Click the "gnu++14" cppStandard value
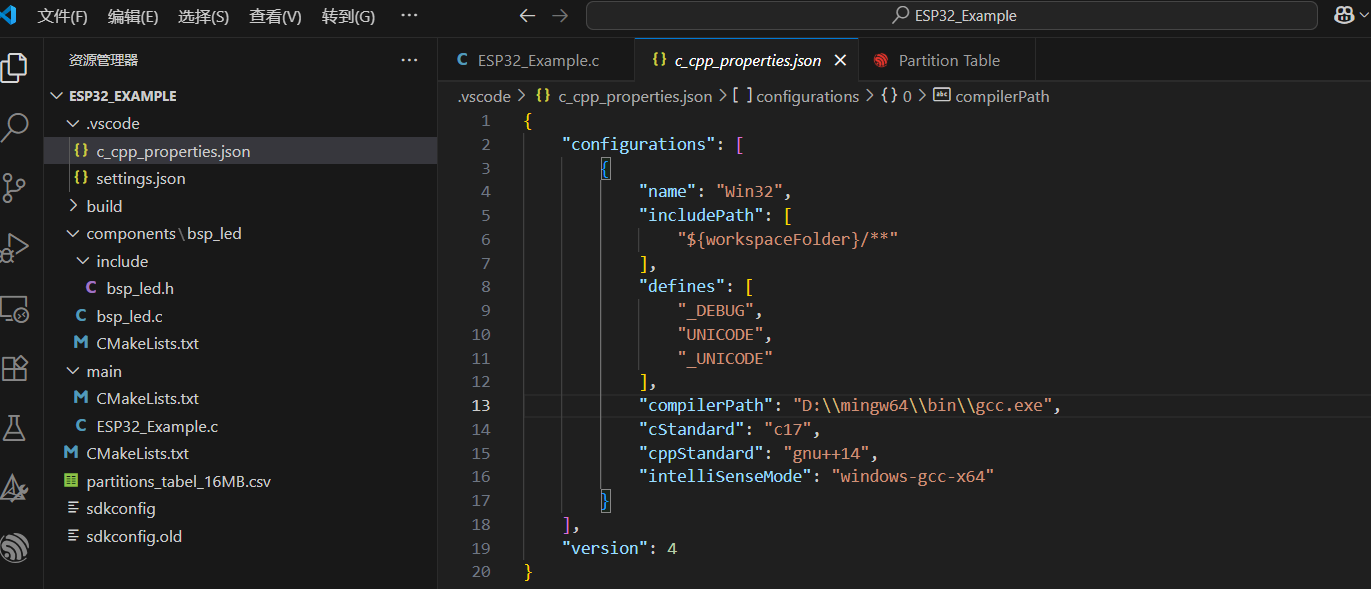1371x589 pixels. [826, 453]
